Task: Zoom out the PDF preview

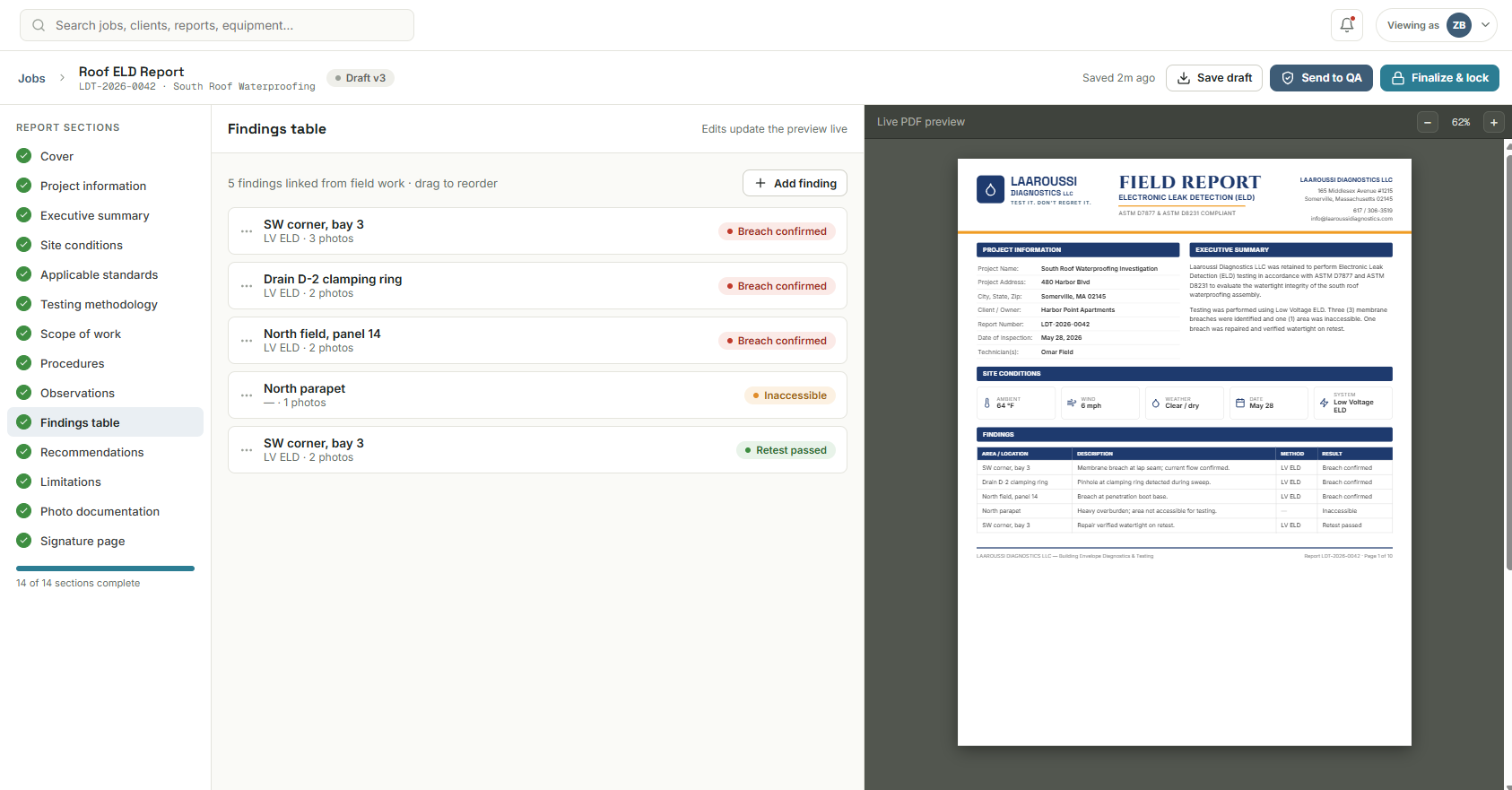Action: 1428,122
